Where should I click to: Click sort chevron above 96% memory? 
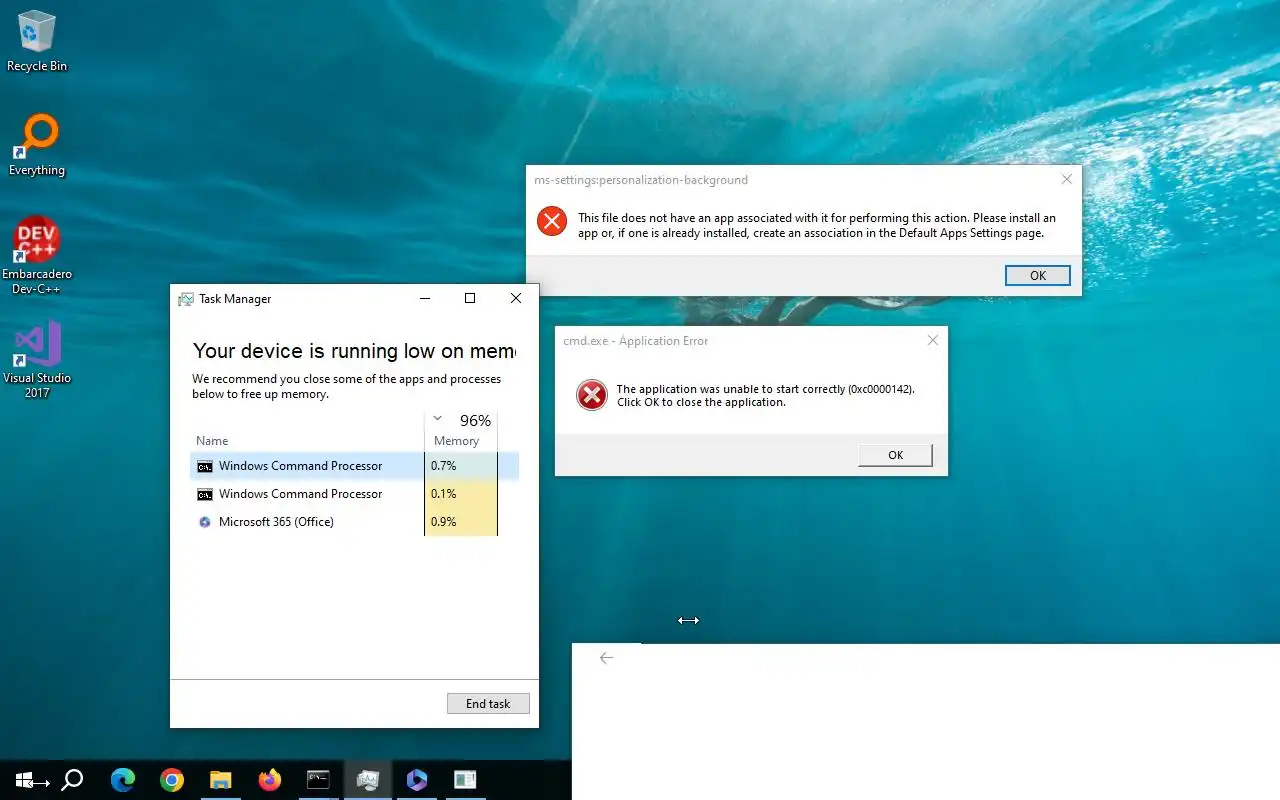click(x=437, y=419)
